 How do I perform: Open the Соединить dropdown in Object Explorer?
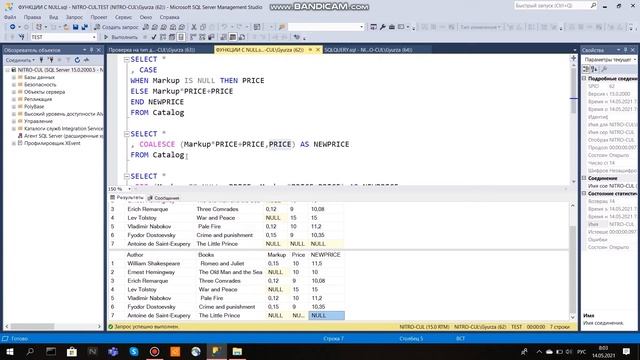(x=20, y=60)
